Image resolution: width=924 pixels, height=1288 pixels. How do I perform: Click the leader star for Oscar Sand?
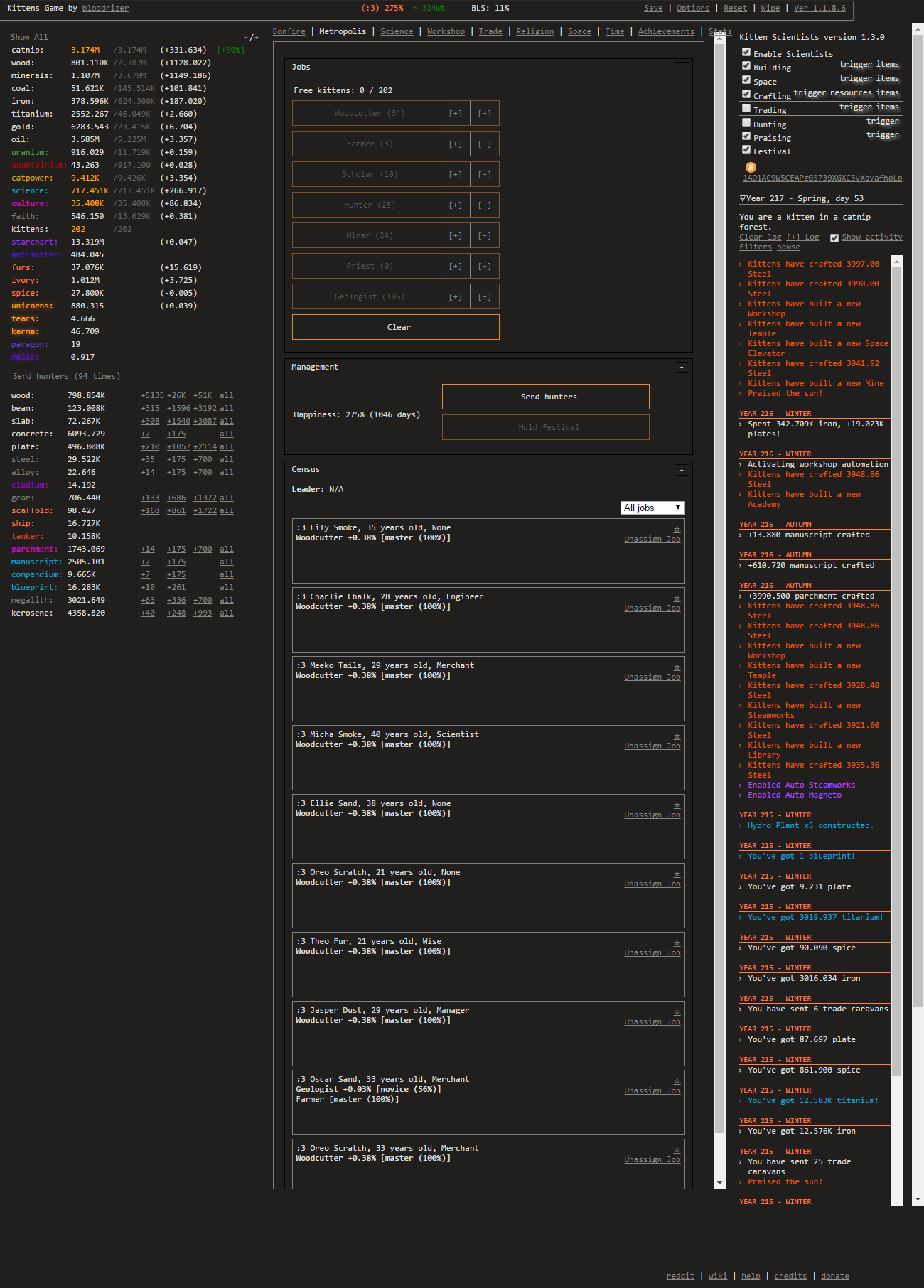click(x=677, y=1080)
